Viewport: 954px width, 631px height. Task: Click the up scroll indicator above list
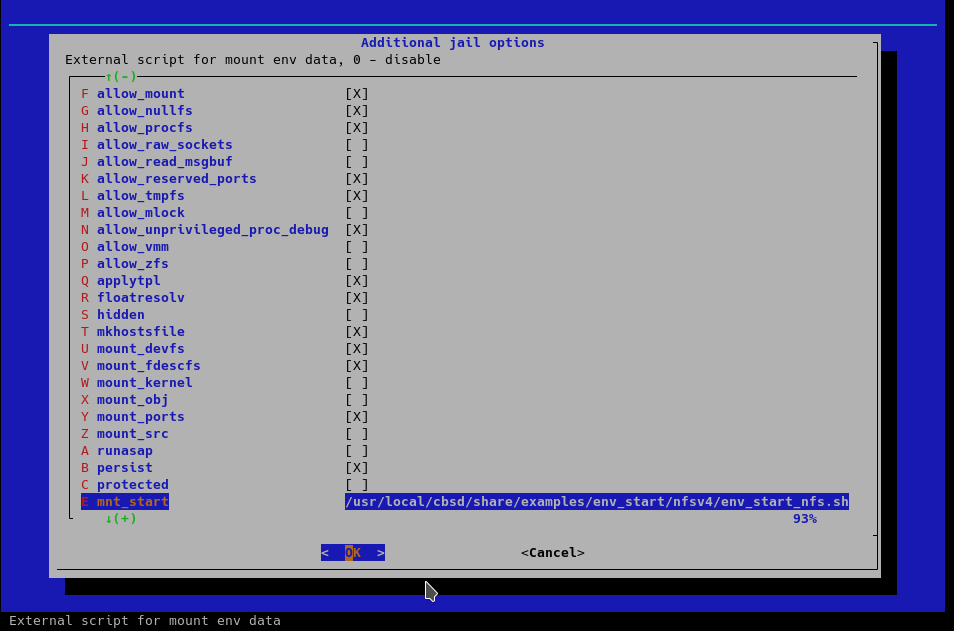120,77
